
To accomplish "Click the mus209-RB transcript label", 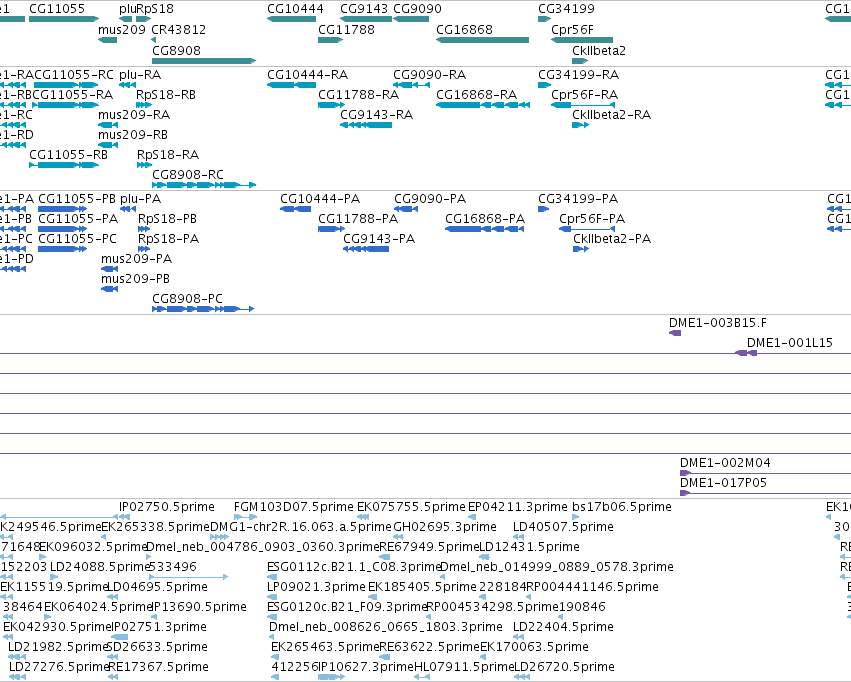I will point(133,135).
